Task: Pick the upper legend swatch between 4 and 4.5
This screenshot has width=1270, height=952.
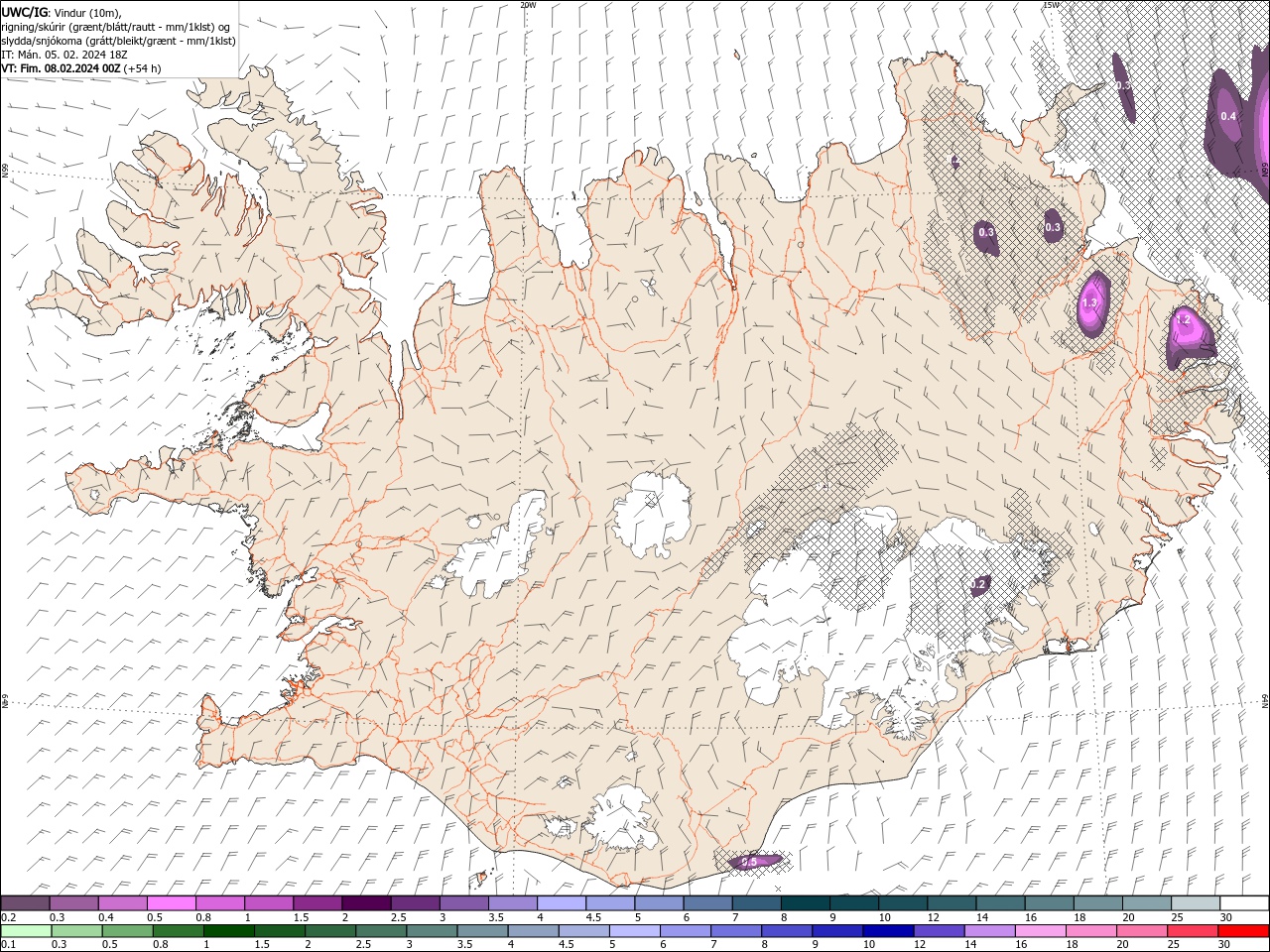Action: tap(561, 902)
